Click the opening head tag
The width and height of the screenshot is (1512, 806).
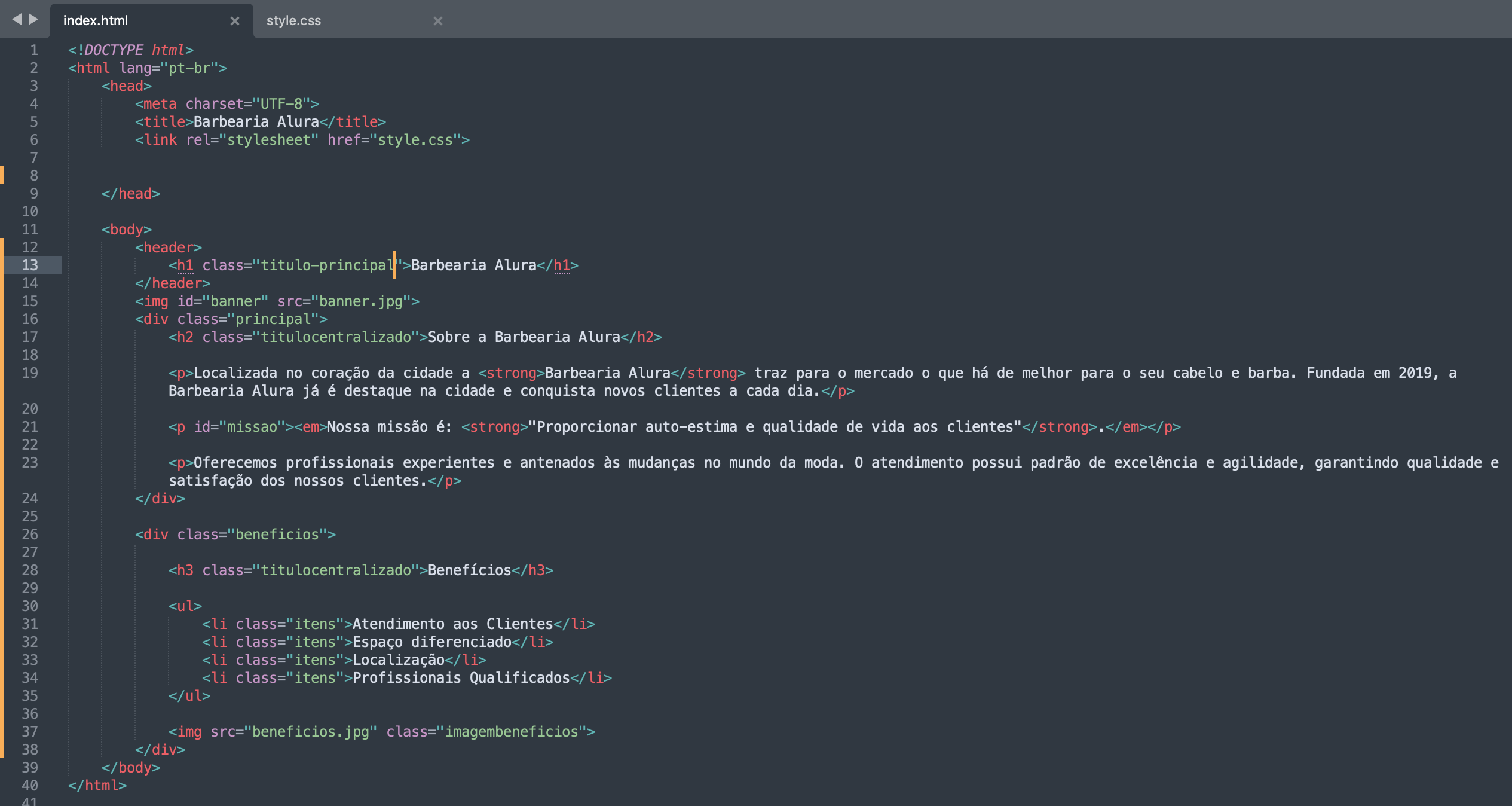pyautogui.click(x=127, y=86)
